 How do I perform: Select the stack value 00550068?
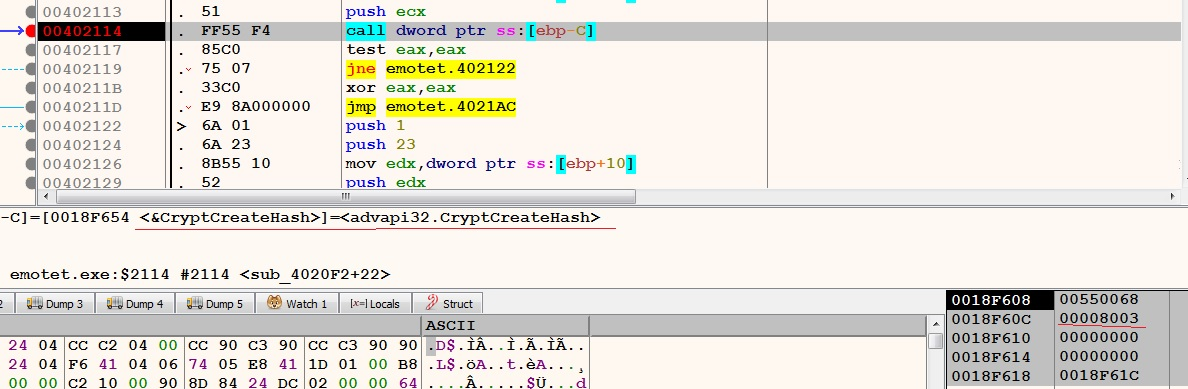tap(1099, 300)
